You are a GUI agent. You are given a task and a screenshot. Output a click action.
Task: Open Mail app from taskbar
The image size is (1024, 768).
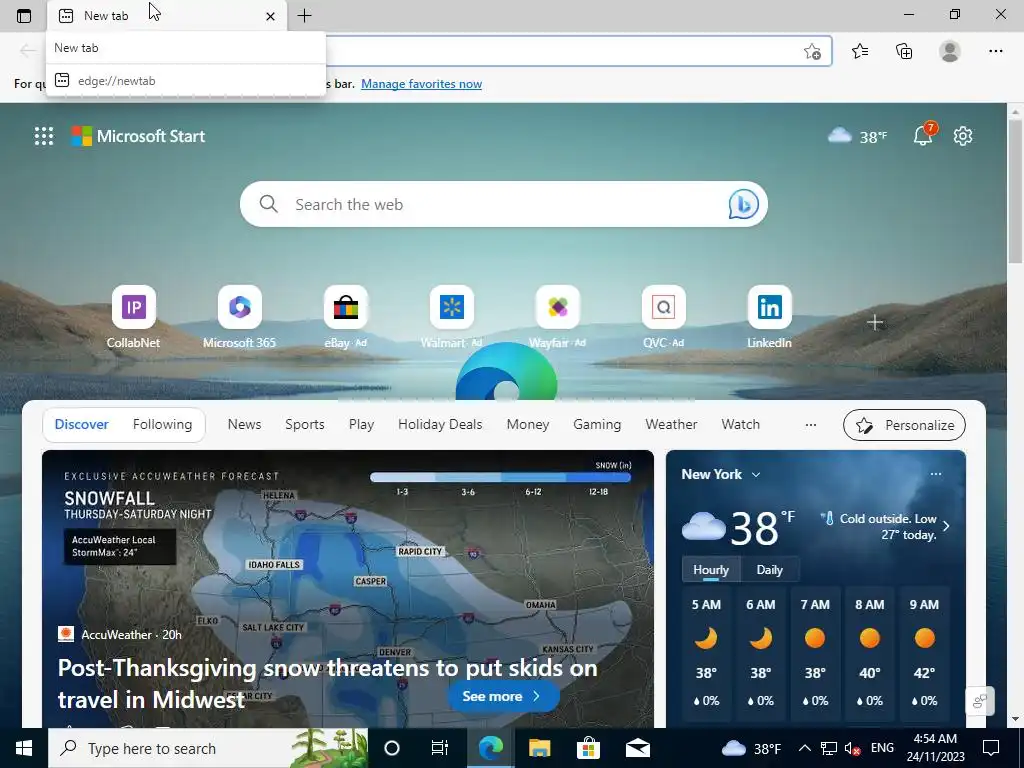click(x=638, y=748)
